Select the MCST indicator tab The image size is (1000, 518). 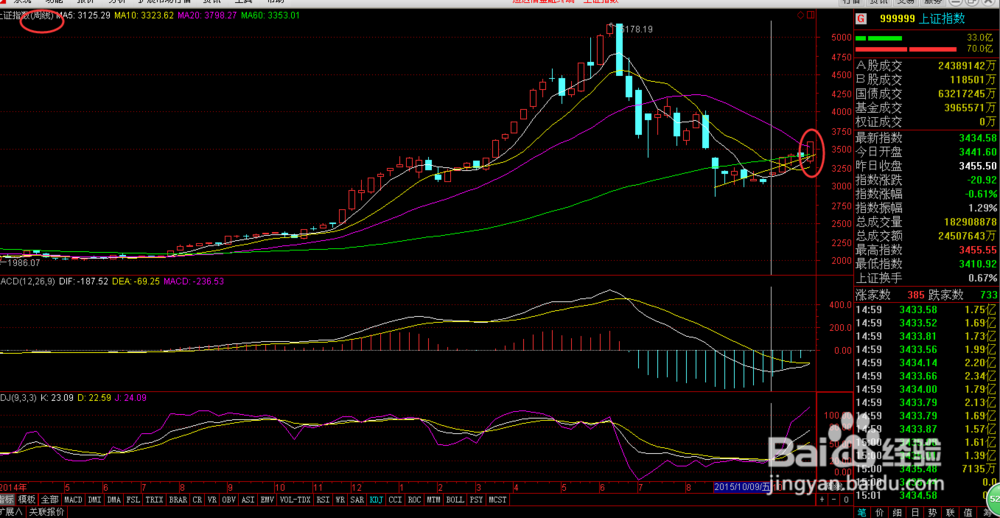497,500
